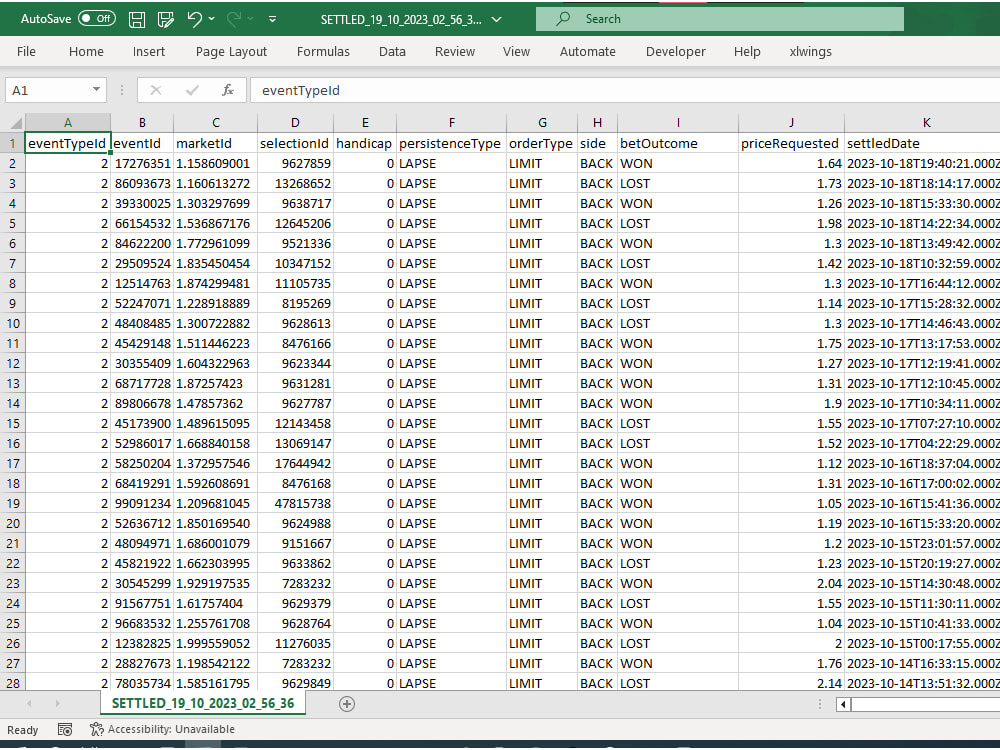Viewport: 1000px width, 750px height.
Task: Click the settledDate header cell
Action: click(x=922, y=143)
